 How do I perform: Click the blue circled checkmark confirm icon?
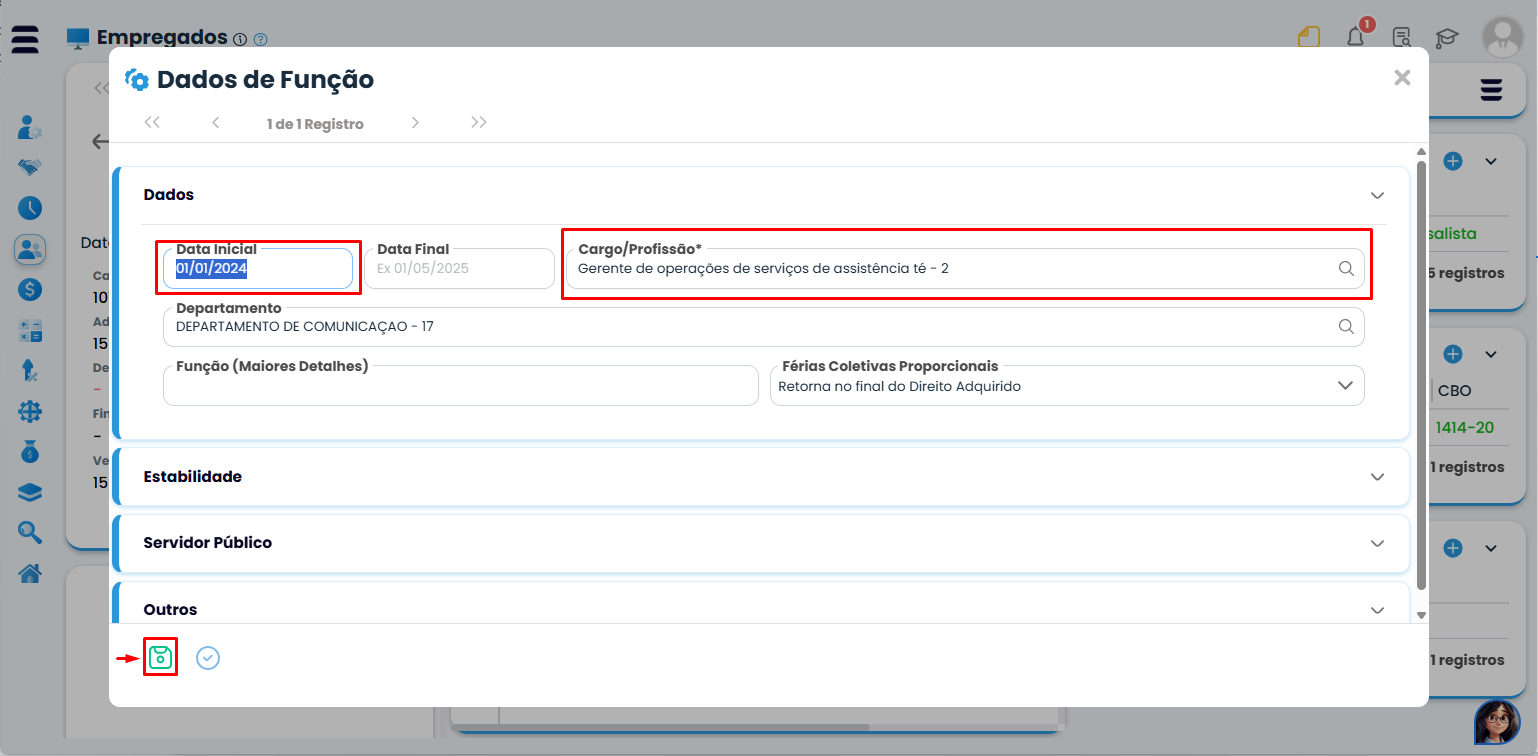208,657
